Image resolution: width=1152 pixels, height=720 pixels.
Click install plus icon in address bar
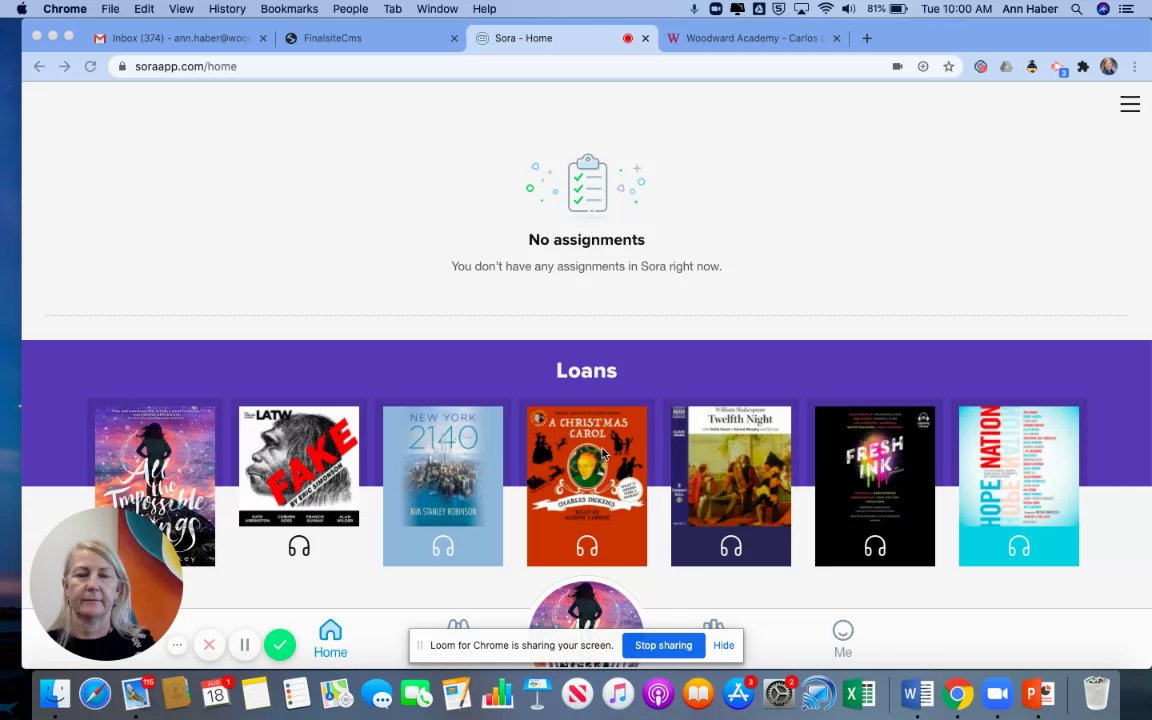point(923,66)
